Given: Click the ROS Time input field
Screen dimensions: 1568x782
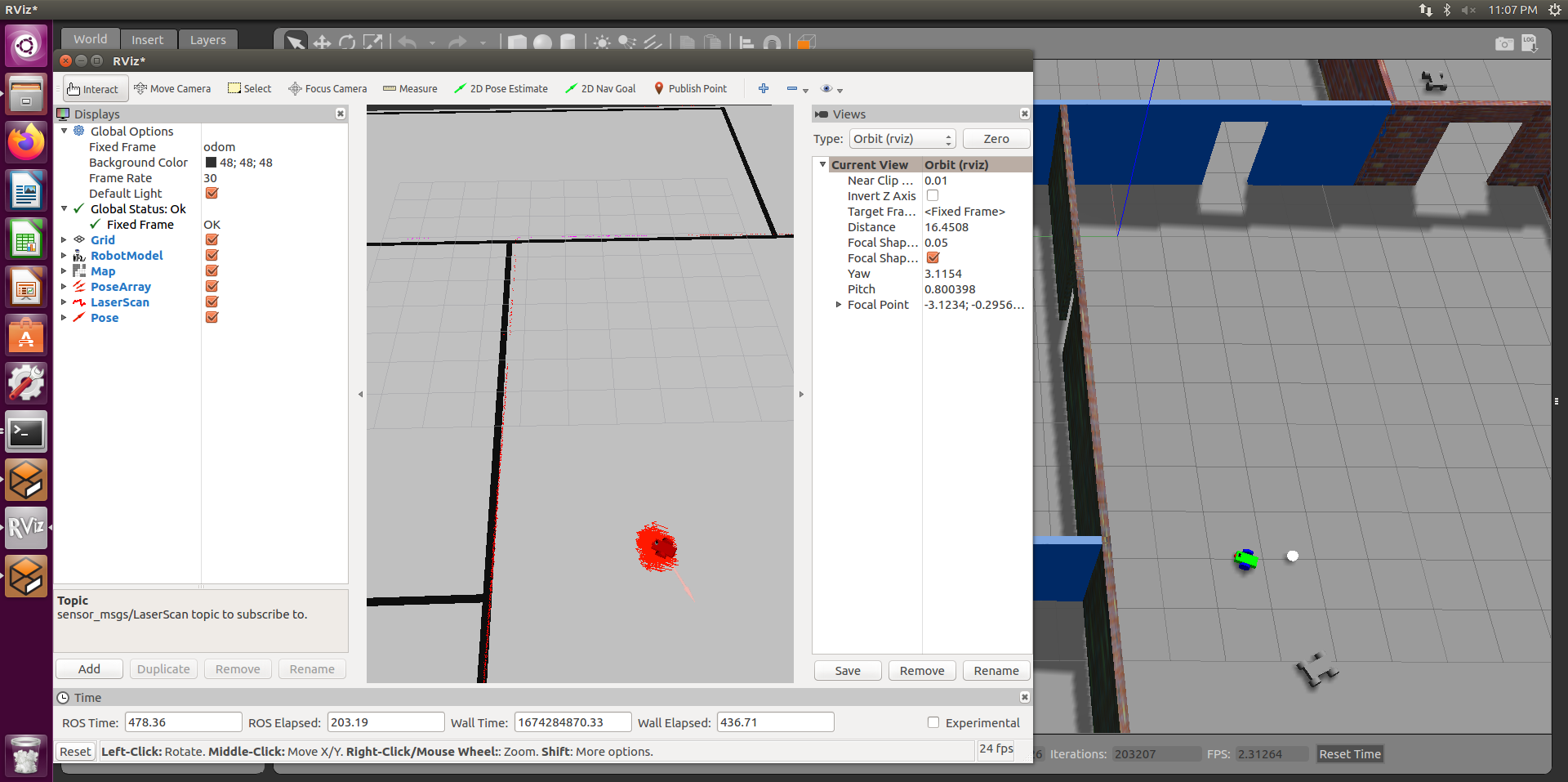Looking at the screenshot, I should [182, 722].
